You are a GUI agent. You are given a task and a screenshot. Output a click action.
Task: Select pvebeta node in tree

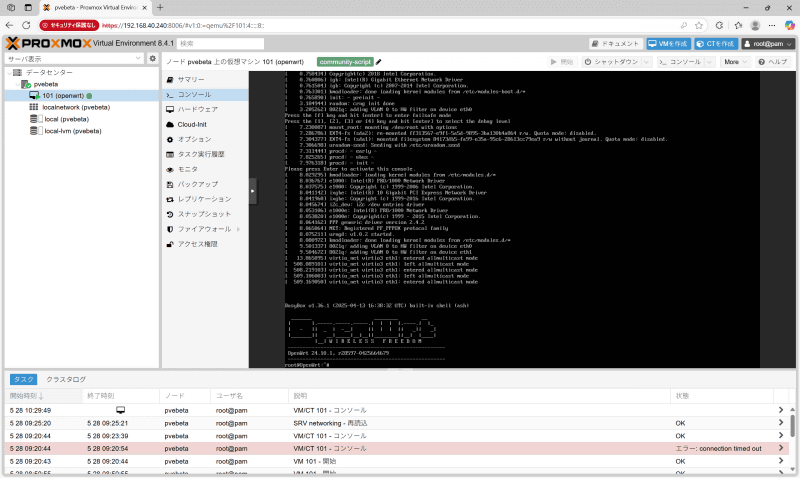pyautogui.click(x=46, y=84)
